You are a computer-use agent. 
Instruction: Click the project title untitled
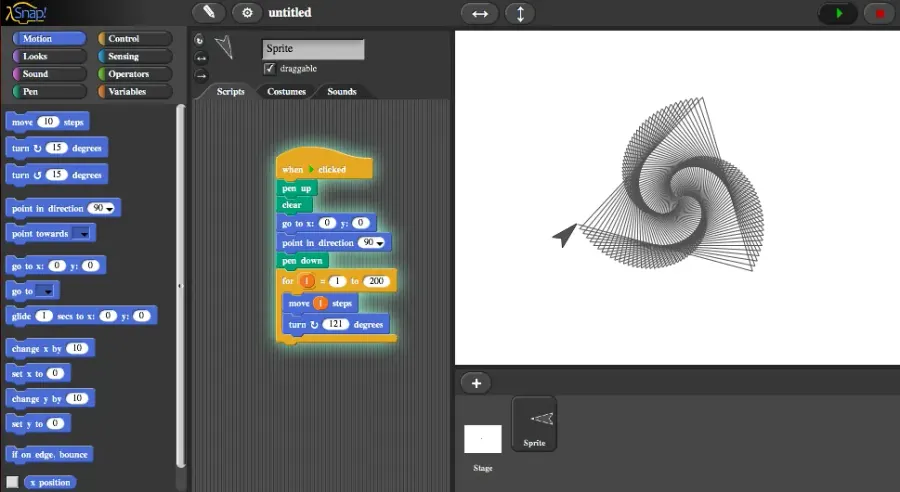tap(290, 13)
